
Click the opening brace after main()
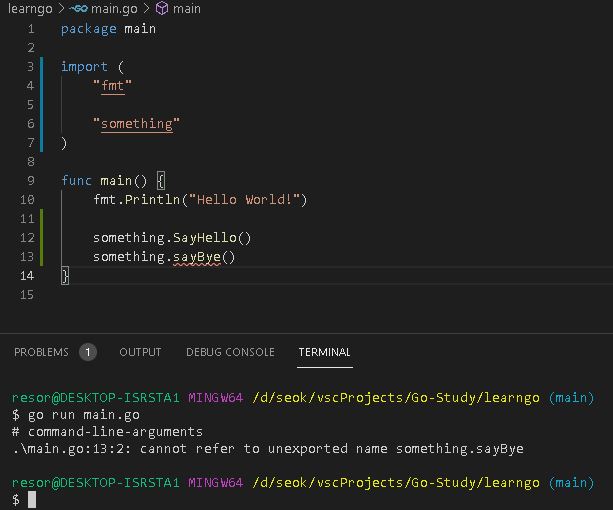[161, 181]
